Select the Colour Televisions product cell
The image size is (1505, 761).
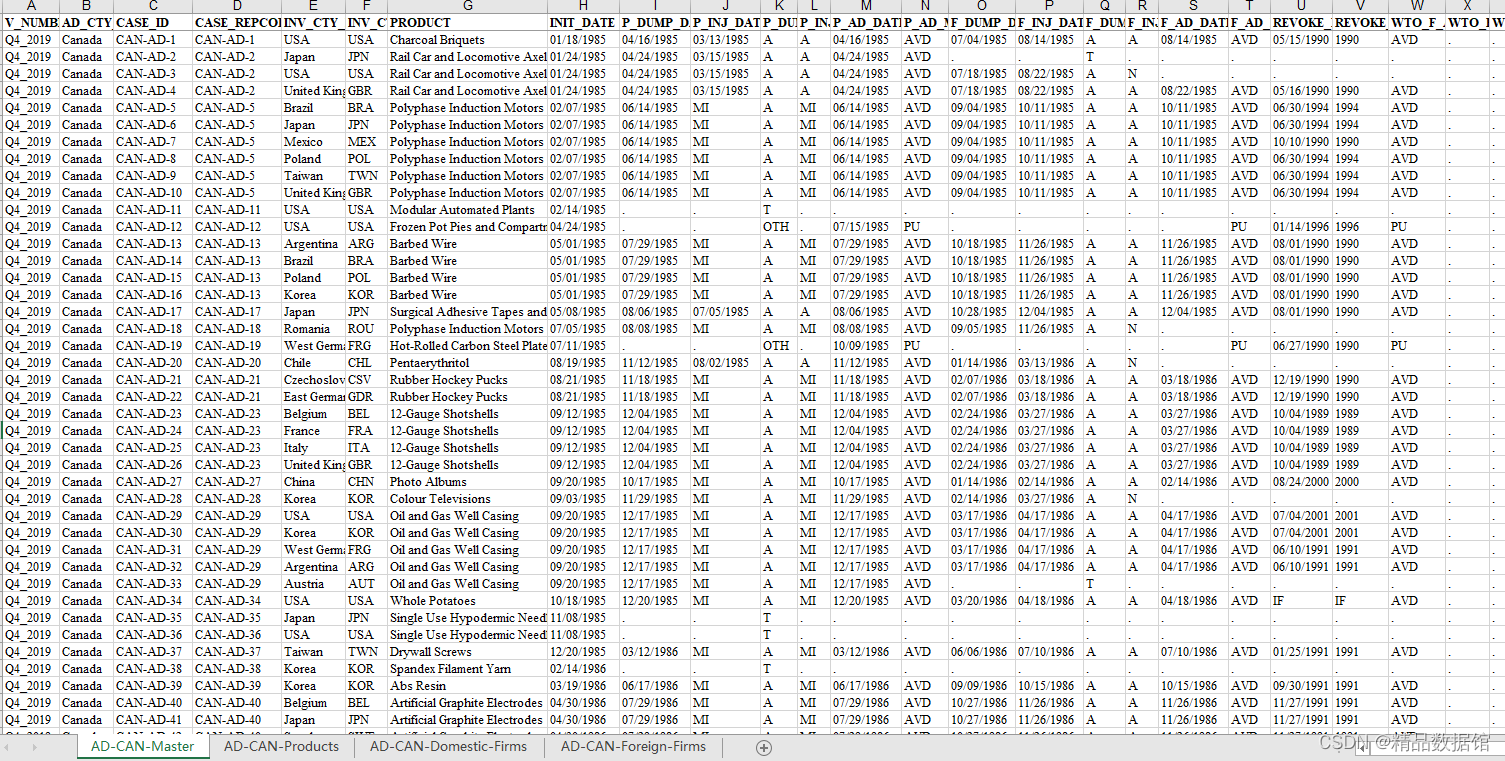[467, 499]
